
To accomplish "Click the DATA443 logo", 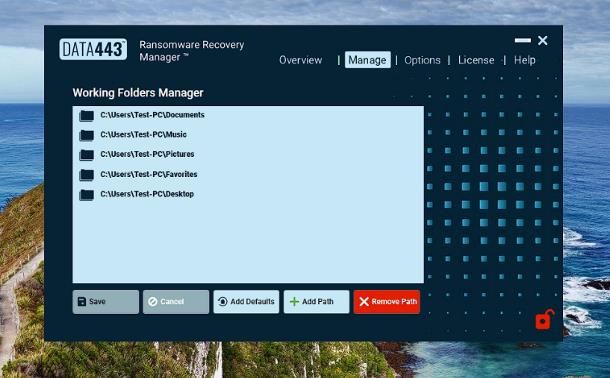I will tap(93, 49).
